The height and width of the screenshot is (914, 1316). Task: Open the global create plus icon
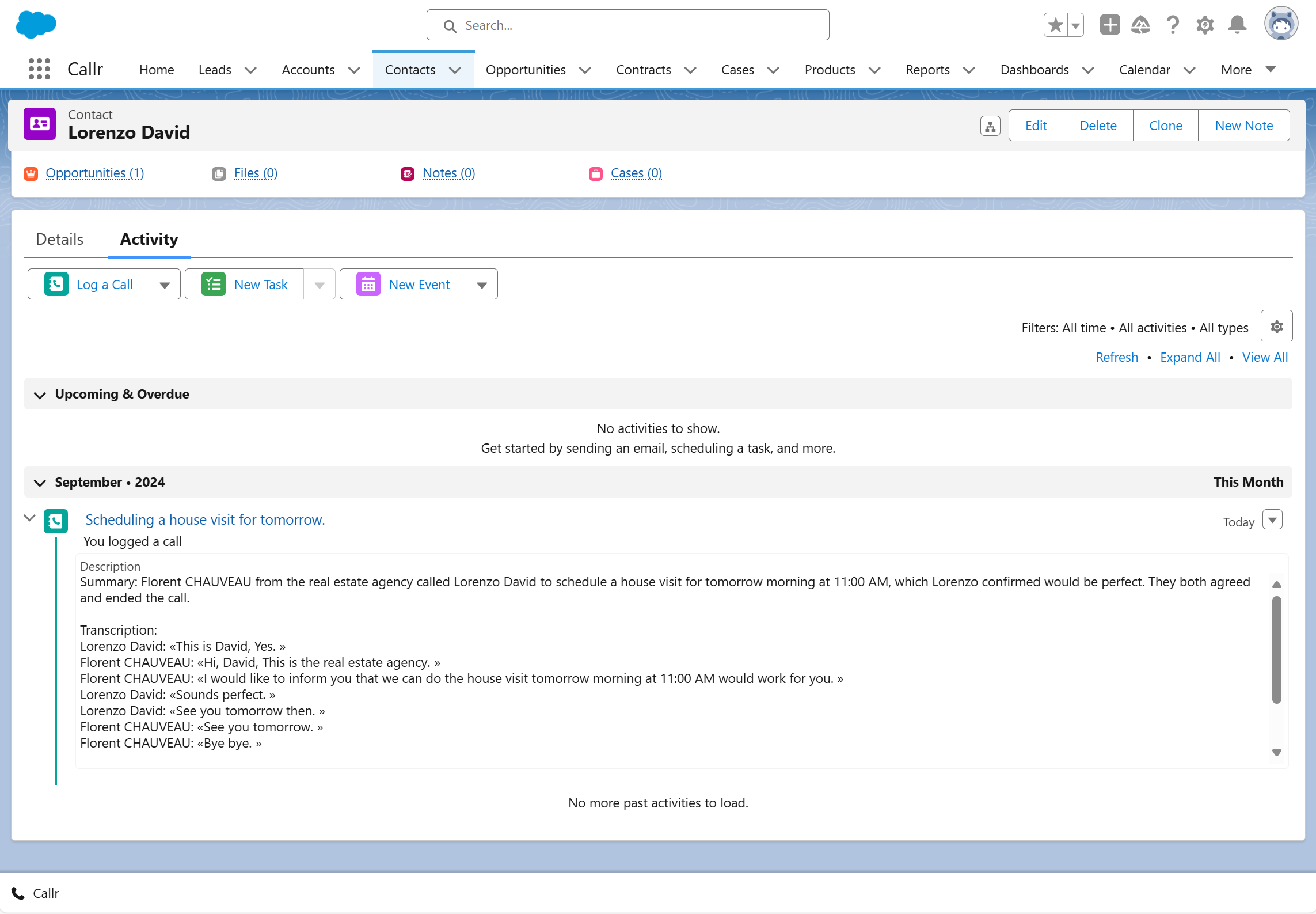coord(1109,25)
